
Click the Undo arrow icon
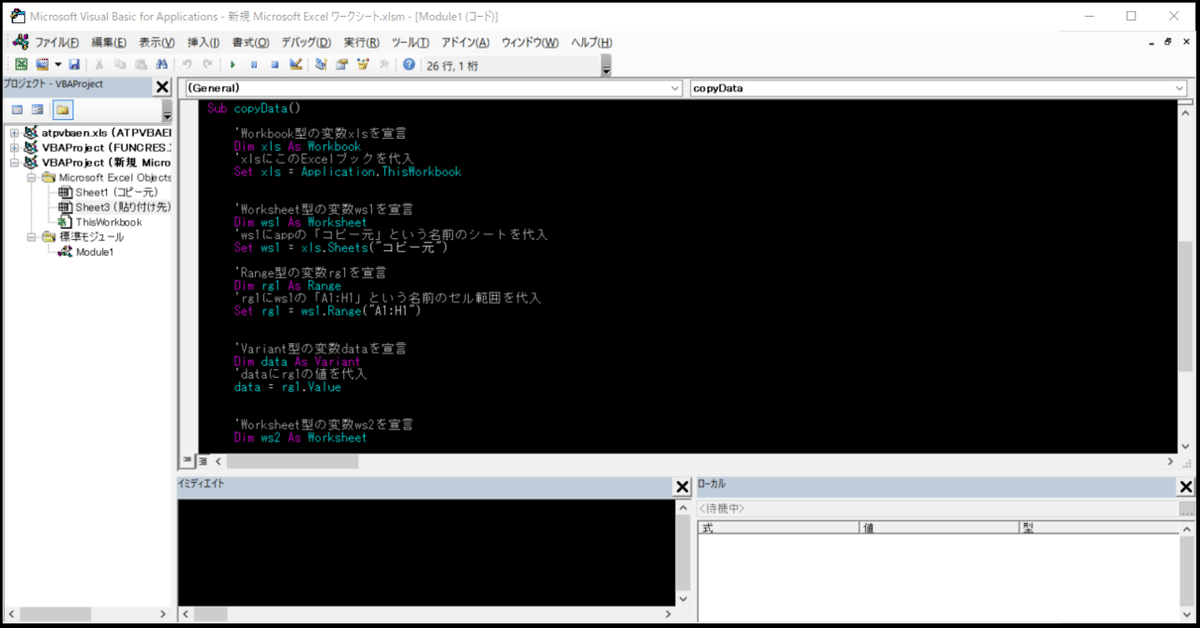(187, 64)
